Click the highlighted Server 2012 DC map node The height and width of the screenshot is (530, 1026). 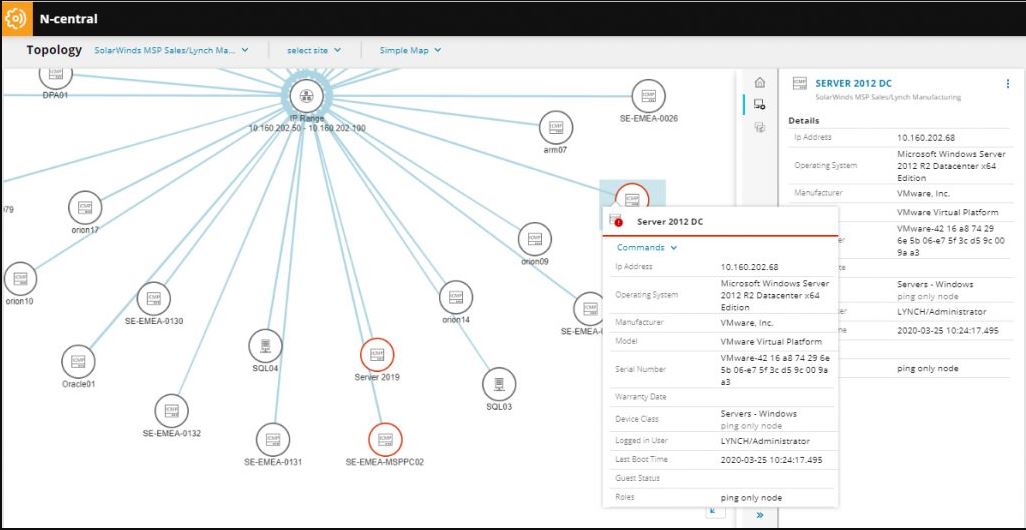[632, 194]
